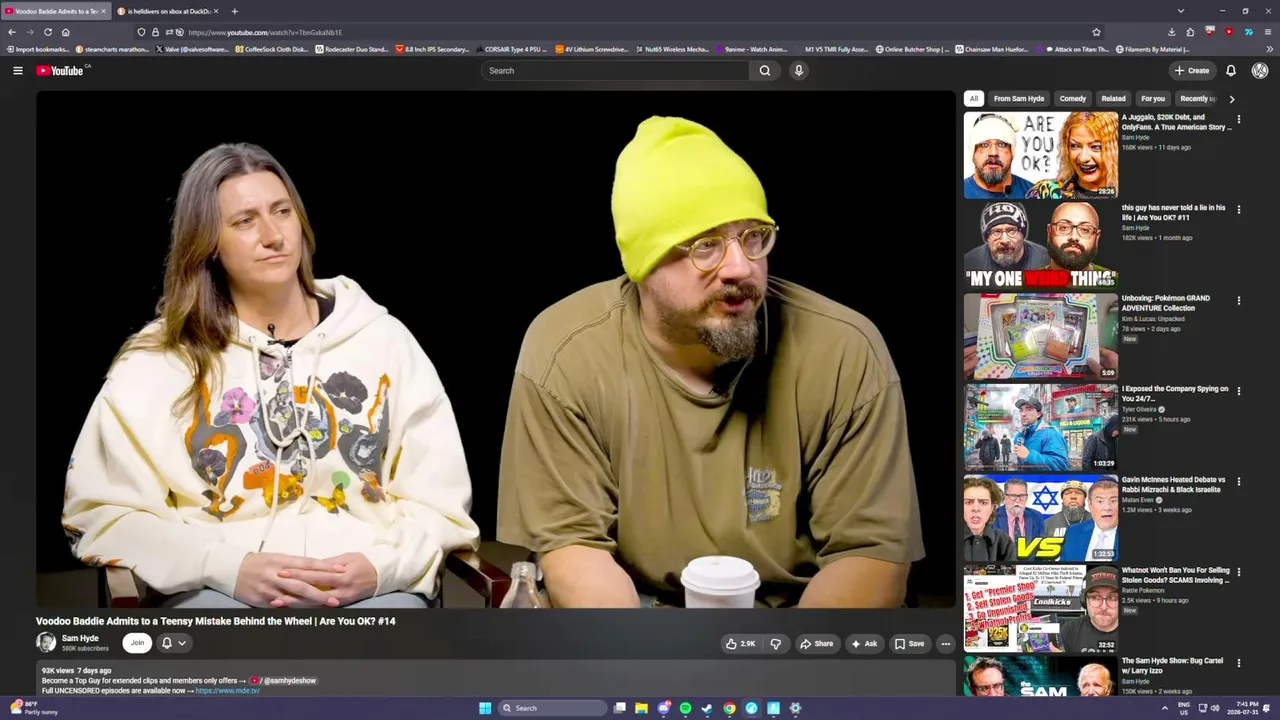Open the YouTube guide hamburger menu

[17, 70]
